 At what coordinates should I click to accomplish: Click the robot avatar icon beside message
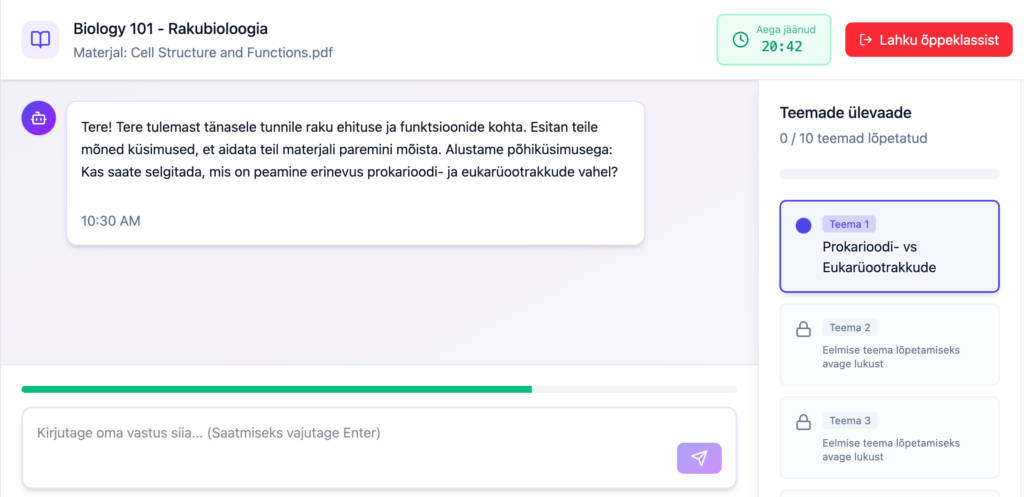coord(39,117)
